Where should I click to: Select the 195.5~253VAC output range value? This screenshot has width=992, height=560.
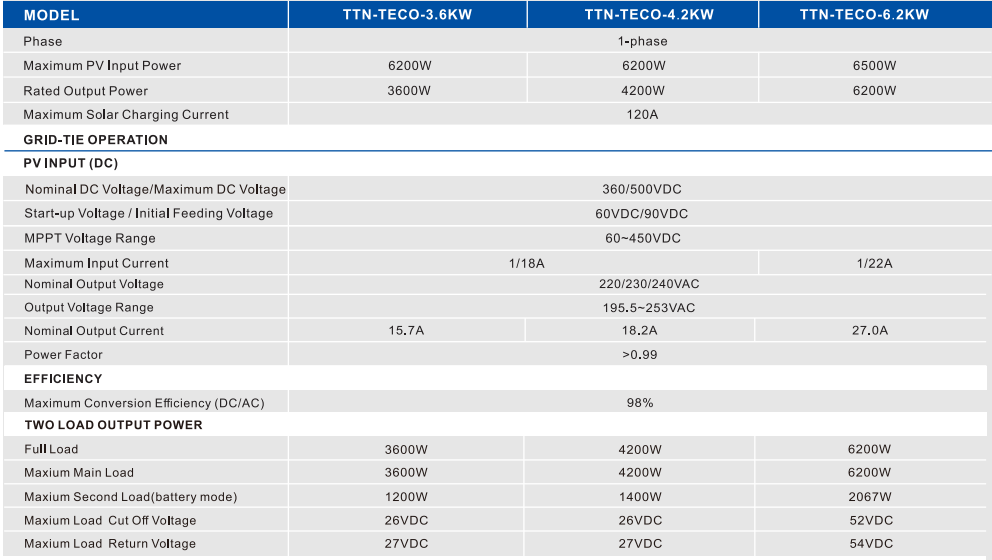coord(642,308)
